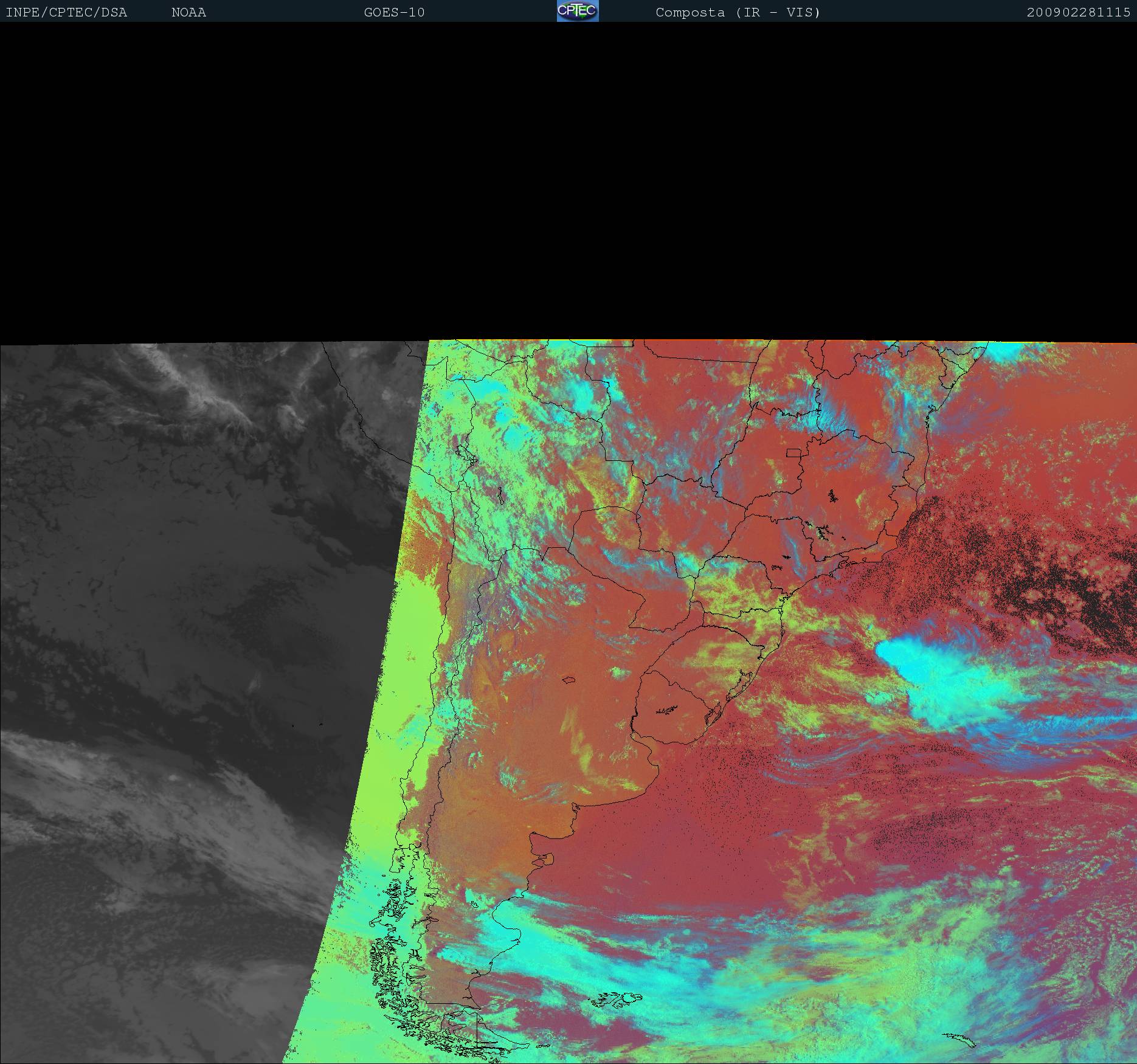
Task: Click the CPTEC logo in the header
Action: [578, 11]
